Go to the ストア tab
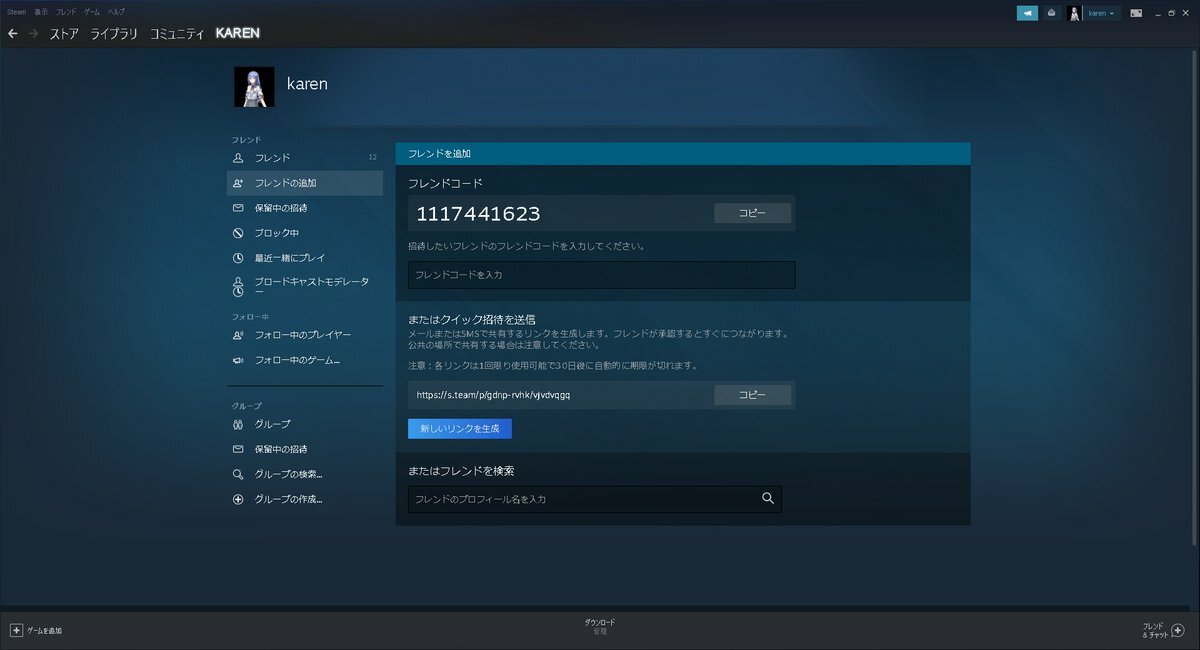 (x=64, y=33)
